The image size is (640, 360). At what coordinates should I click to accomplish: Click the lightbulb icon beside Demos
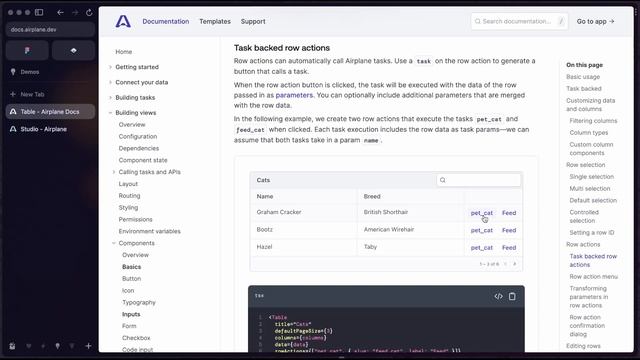coord(13,72)
